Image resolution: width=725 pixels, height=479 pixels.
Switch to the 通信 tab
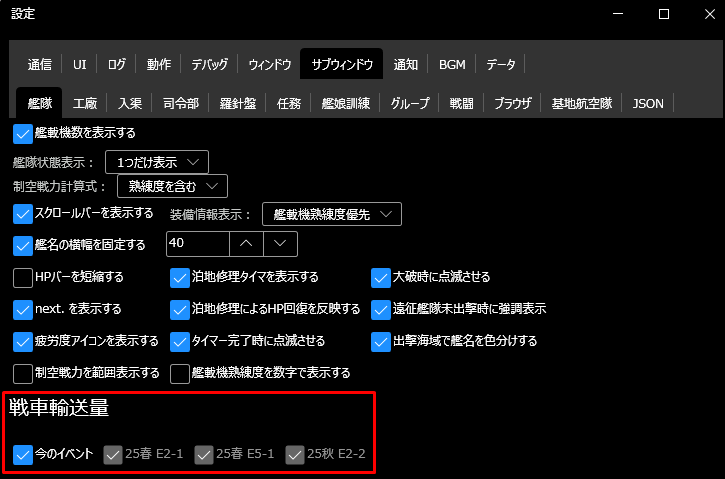(39, 64)
